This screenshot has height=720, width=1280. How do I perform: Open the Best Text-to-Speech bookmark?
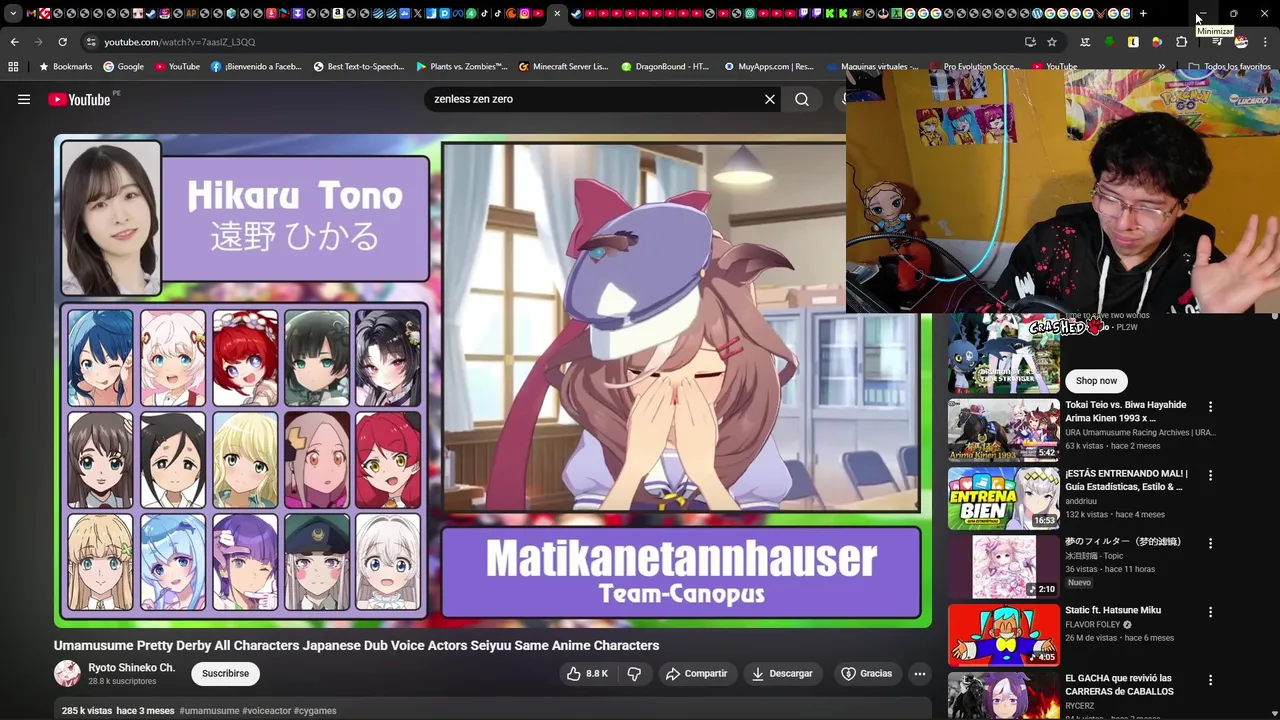359,67
